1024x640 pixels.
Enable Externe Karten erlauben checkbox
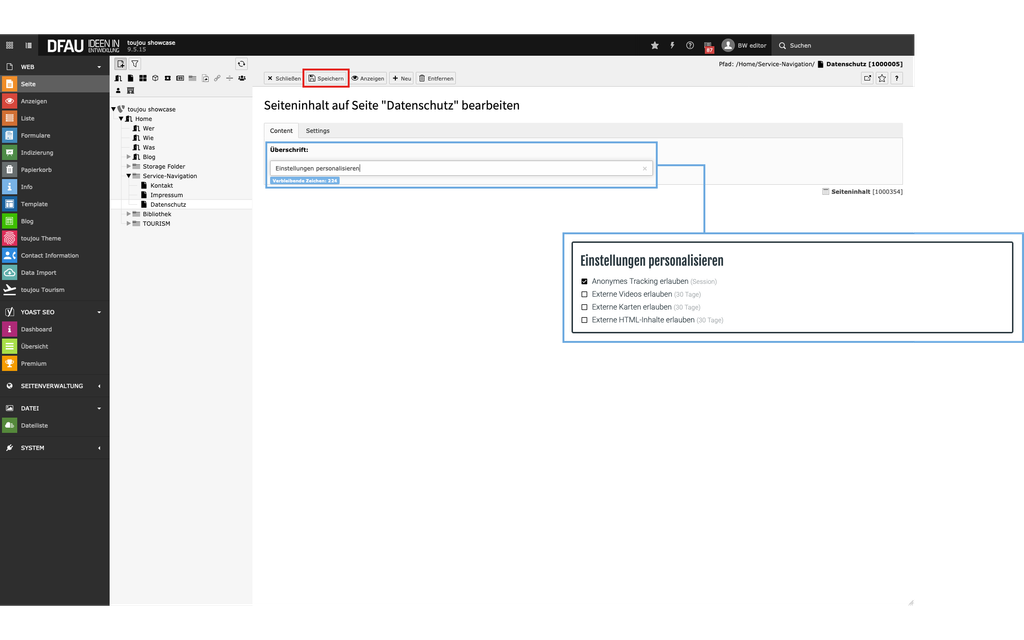pyautogui.click(x=585, y=307)
